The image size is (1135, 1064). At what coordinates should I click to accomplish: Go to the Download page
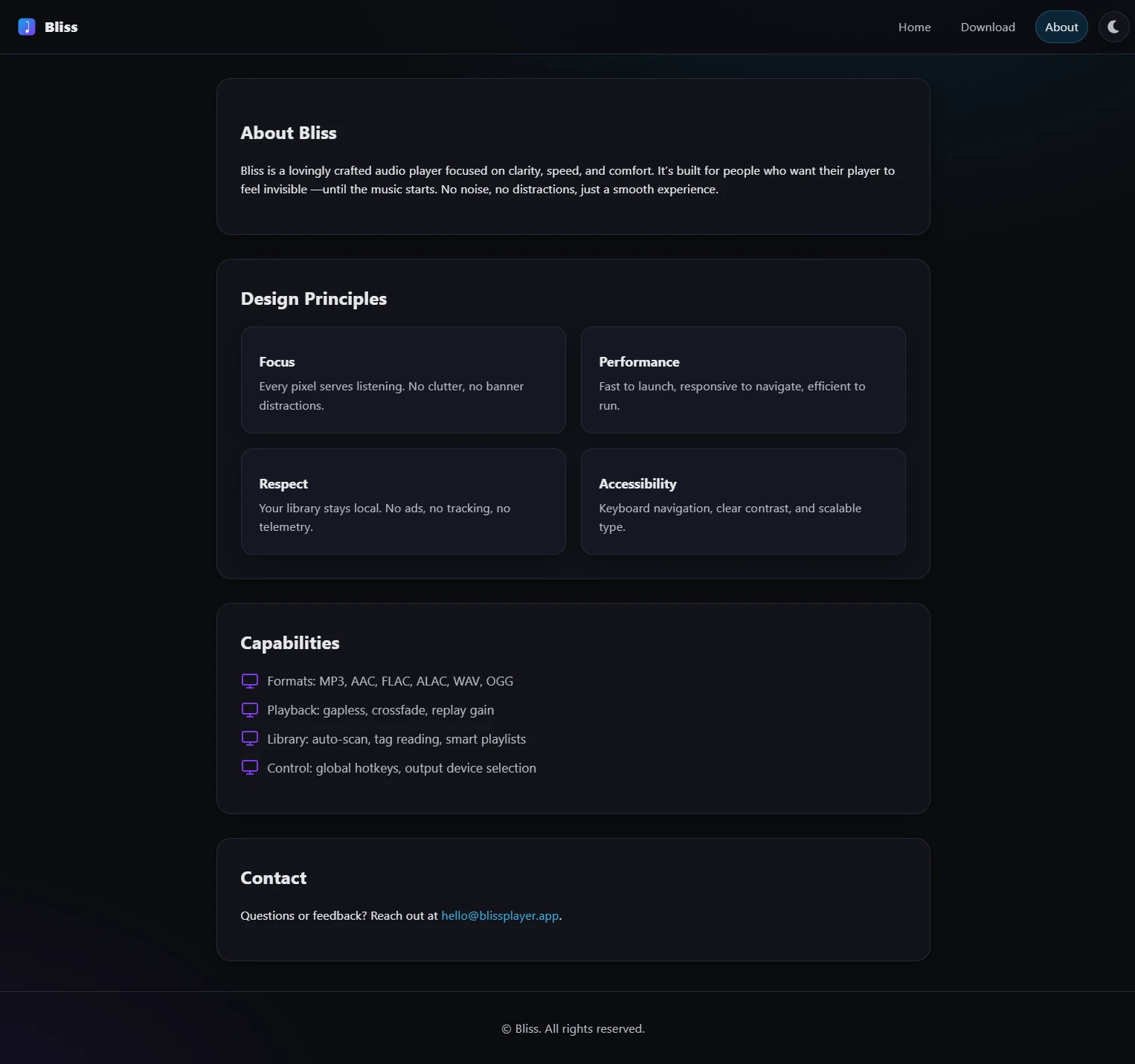coord(987,27)
